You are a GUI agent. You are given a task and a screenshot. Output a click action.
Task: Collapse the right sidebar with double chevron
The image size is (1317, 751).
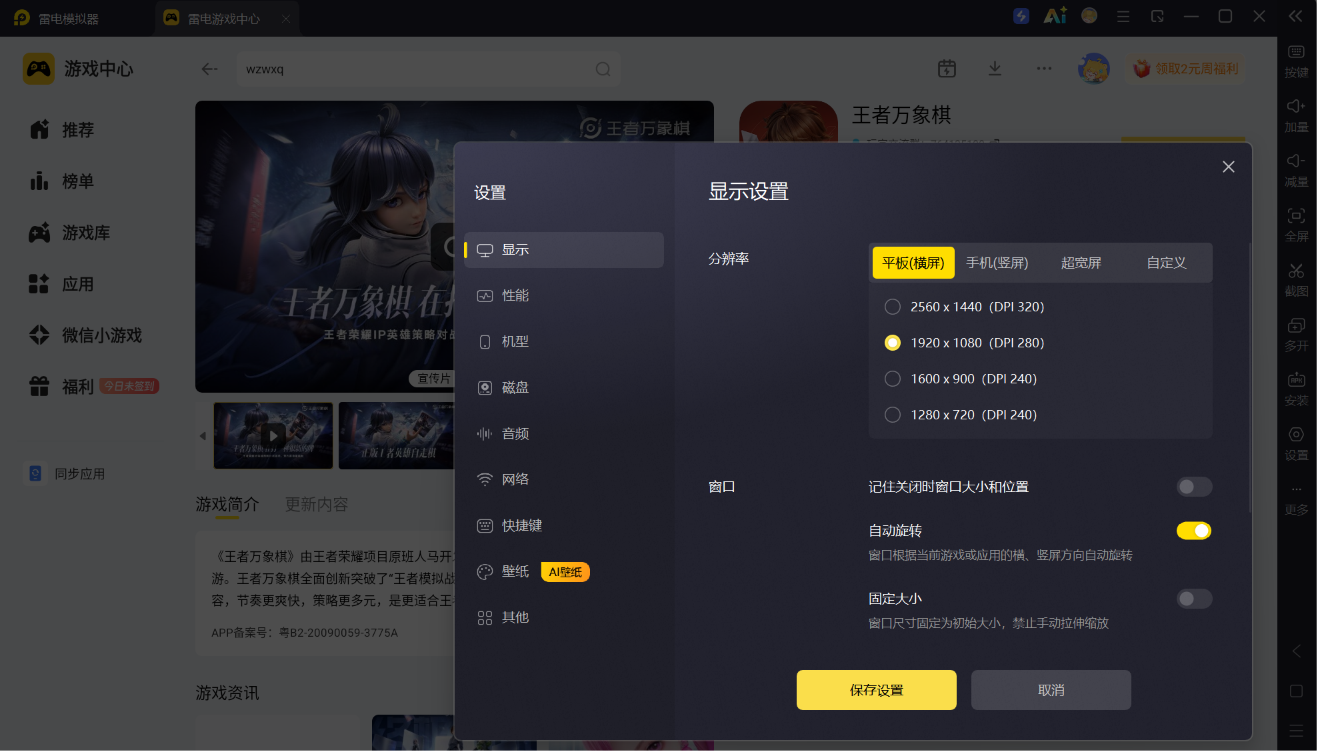[x=1296, y=16]
